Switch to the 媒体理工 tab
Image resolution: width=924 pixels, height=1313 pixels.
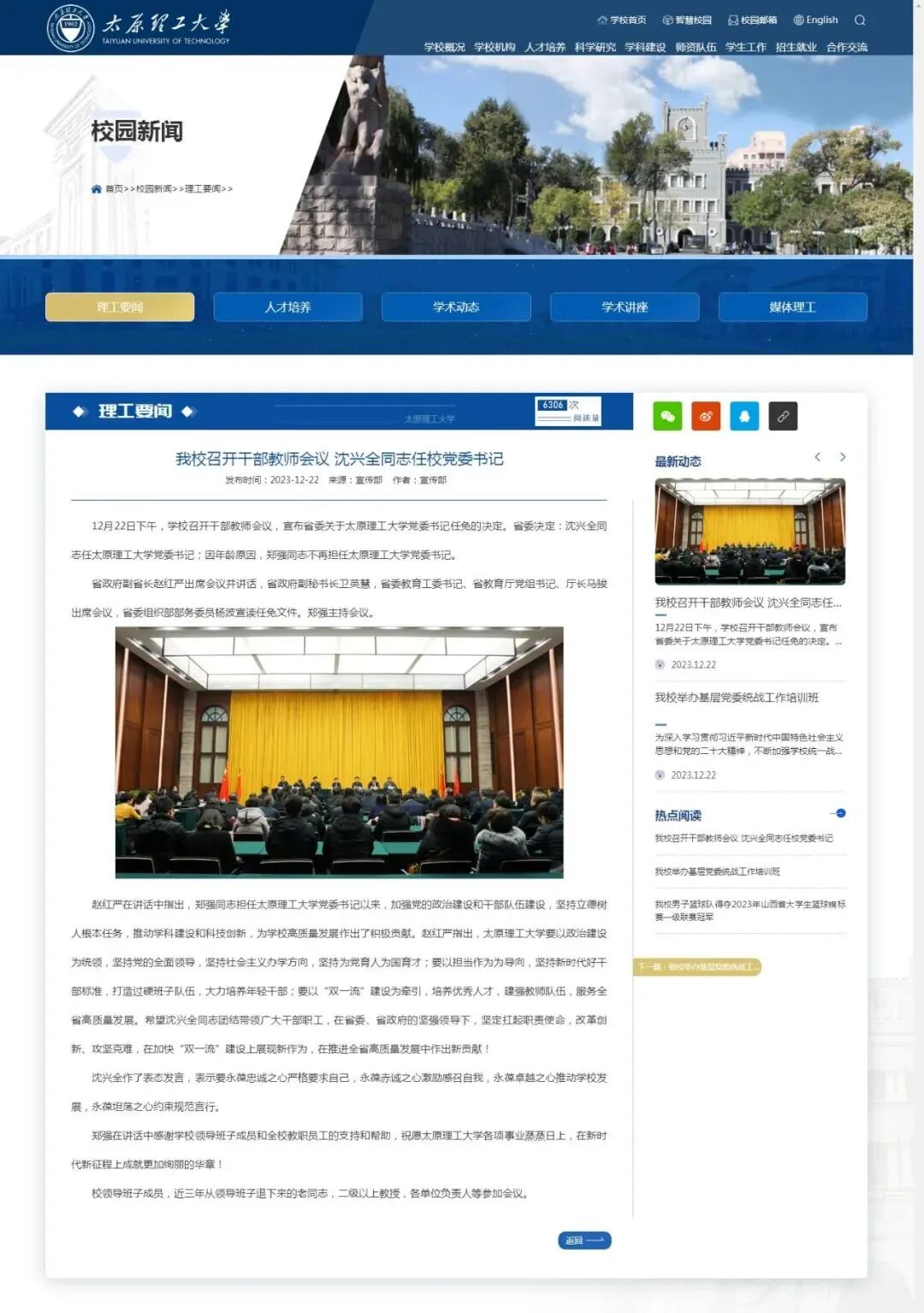pos(792,306)
